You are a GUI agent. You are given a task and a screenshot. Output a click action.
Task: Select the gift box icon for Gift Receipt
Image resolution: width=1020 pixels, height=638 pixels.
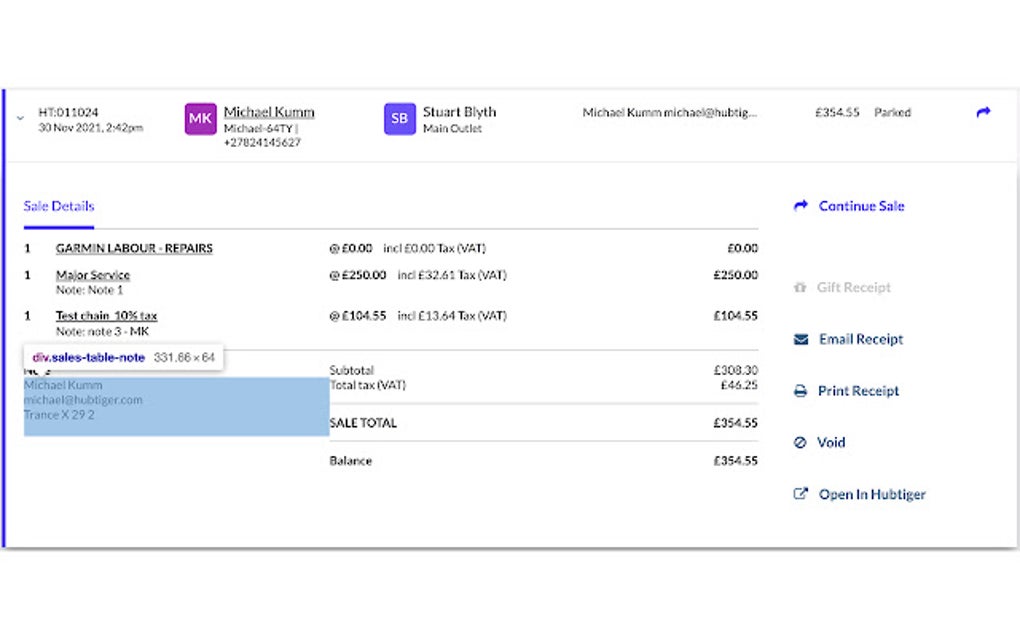point(799,287)
